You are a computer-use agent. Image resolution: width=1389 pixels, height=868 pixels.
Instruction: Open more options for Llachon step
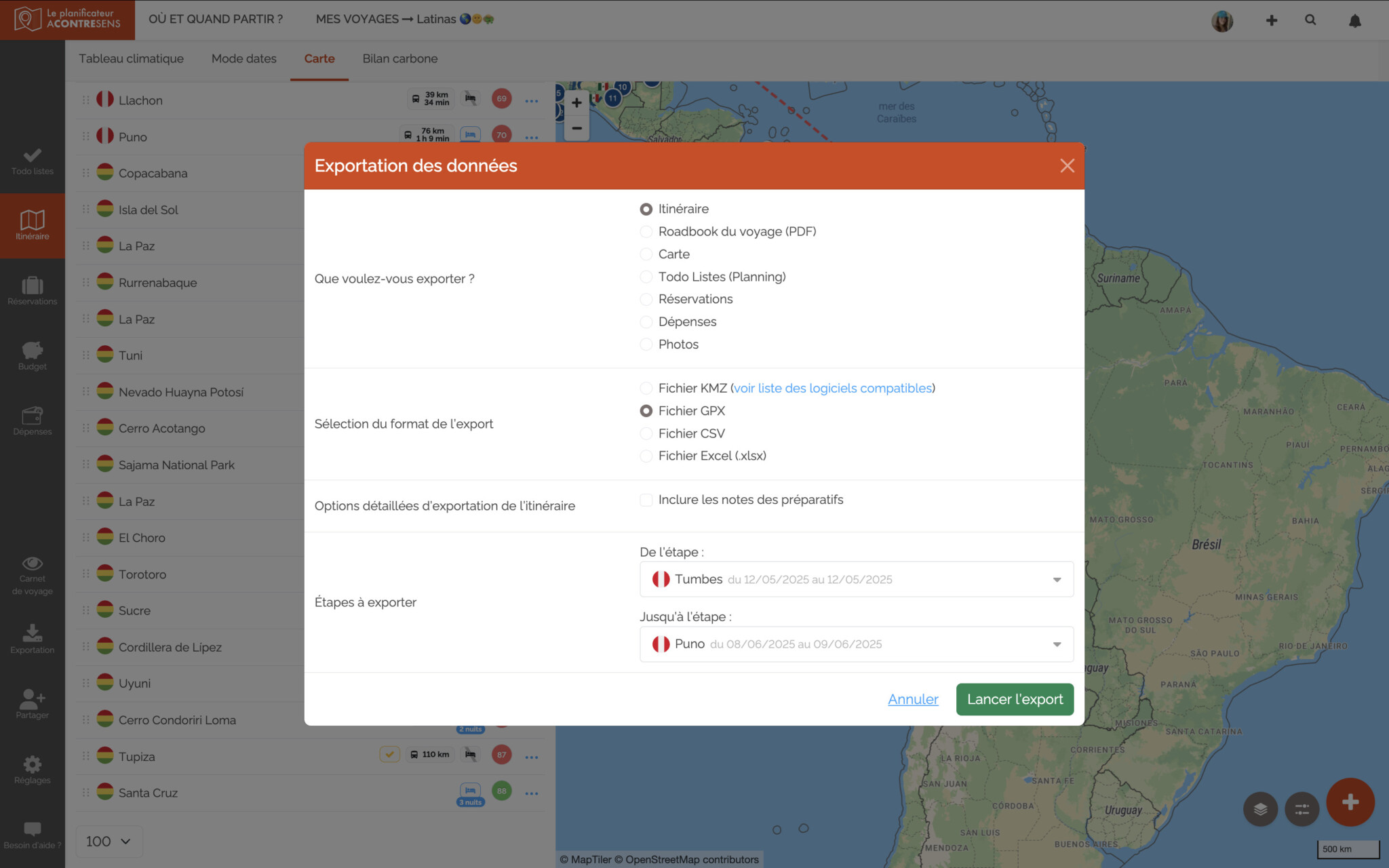(532, 100)
